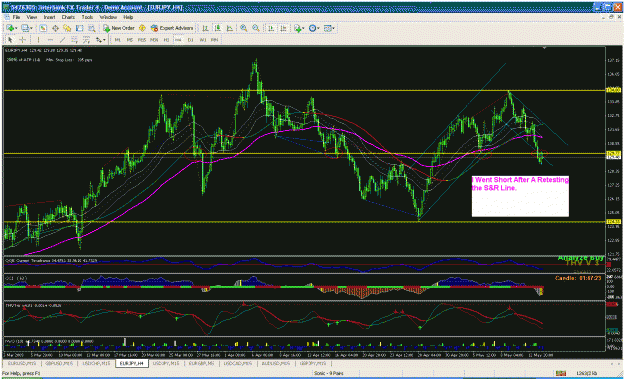Viewport: 625px width, 379px height.
Task: Select the H4 timeframe
Action: point(179,40)
